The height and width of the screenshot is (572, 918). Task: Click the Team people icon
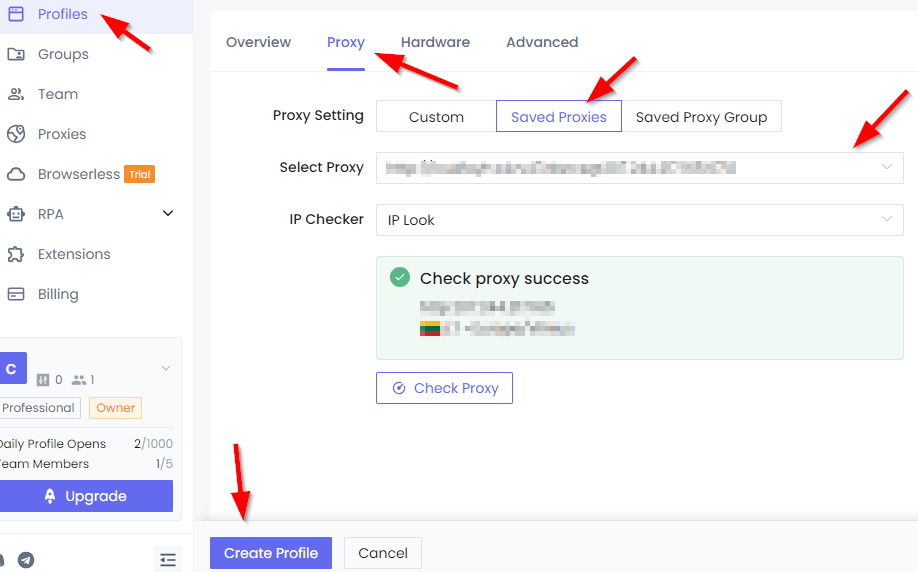pyautogui.click(x=16, y=94)
